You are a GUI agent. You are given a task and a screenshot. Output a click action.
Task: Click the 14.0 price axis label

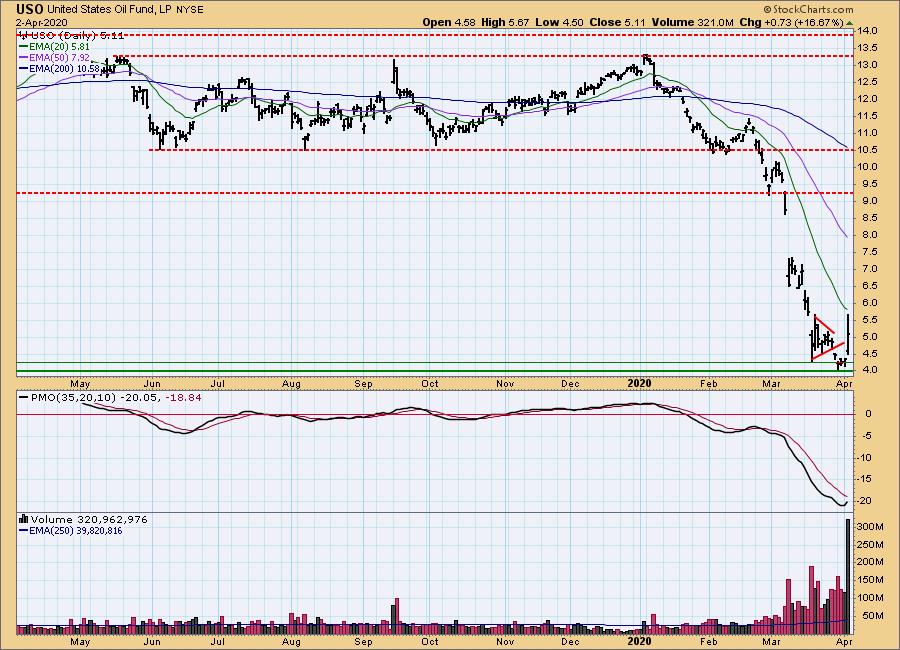click(x=868, y=31)
